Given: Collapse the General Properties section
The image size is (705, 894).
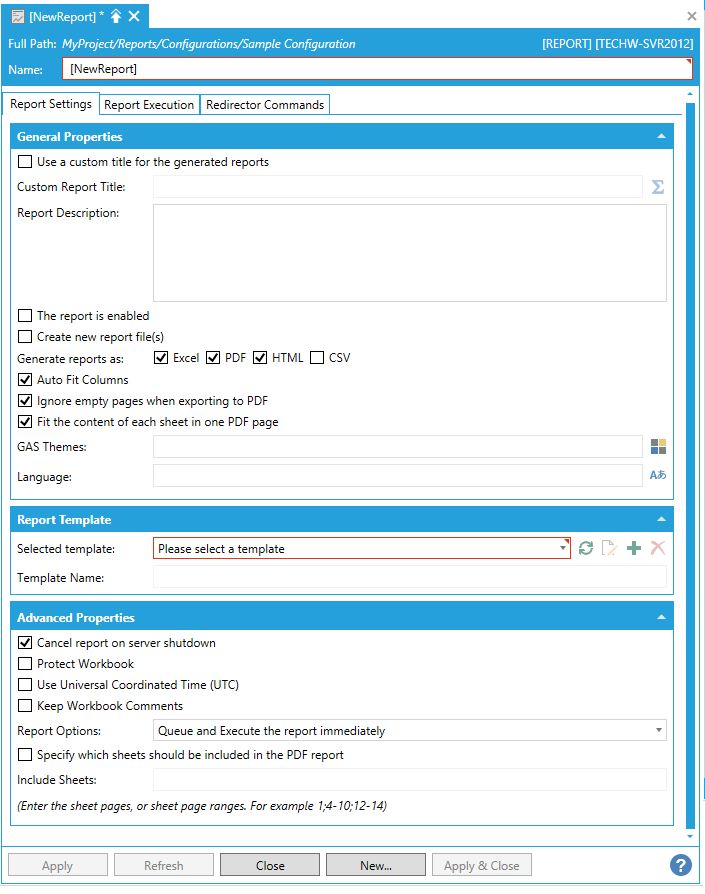Looking at the screenshot, I should pos(661,136).
